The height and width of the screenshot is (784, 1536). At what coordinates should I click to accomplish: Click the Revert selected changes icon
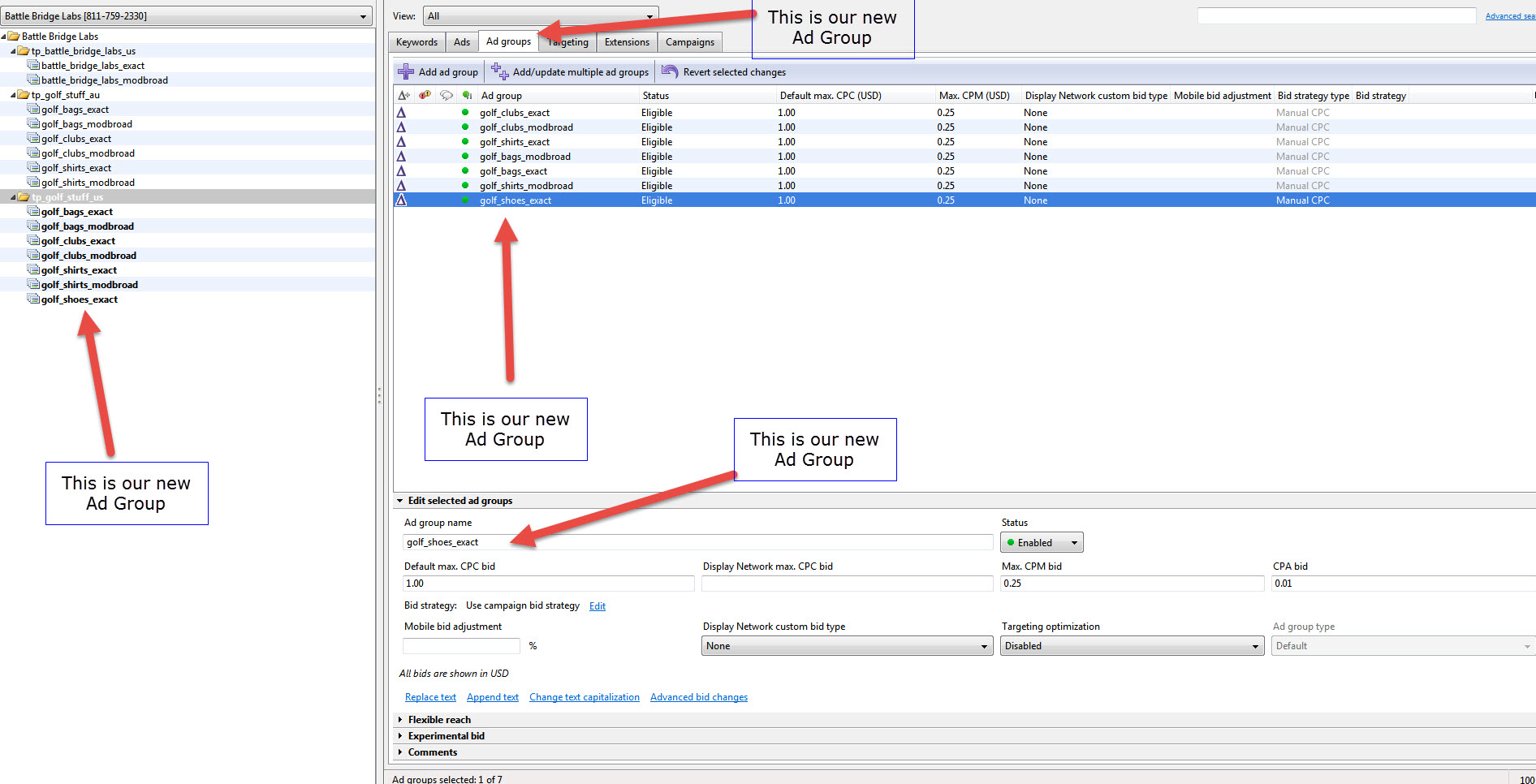pos(671,71)
